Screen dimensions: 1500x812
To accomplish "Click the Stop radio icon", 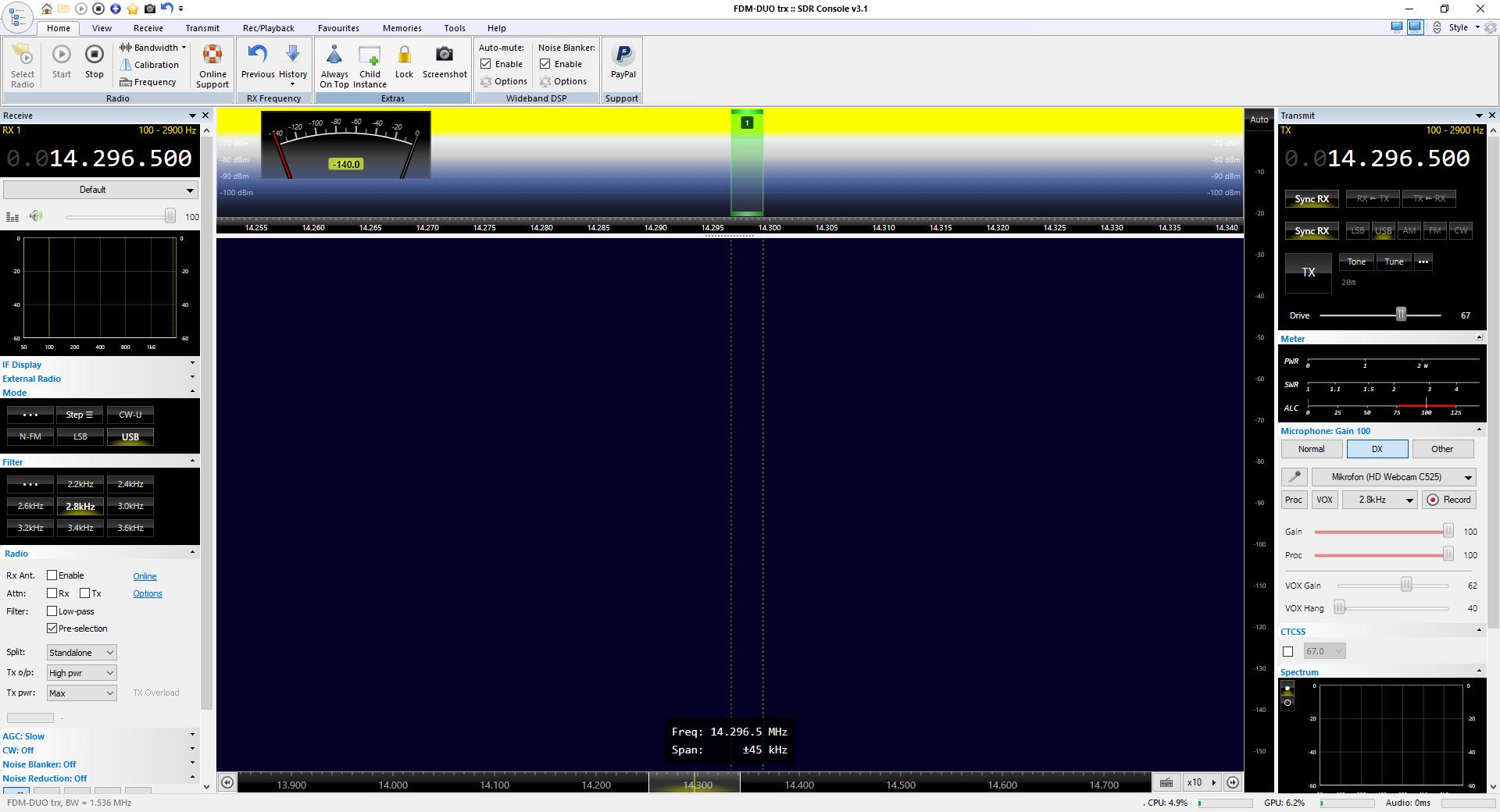I will (x=94, y=55).
